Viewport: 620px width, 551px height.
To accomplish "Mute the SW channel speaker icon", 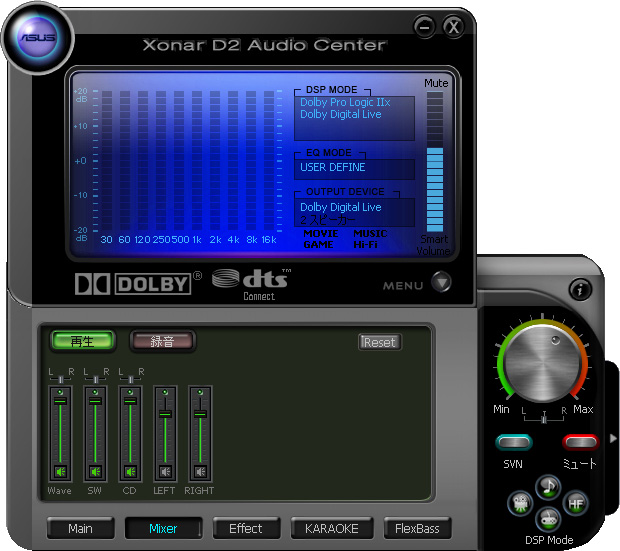I will (x=95, y=471).
